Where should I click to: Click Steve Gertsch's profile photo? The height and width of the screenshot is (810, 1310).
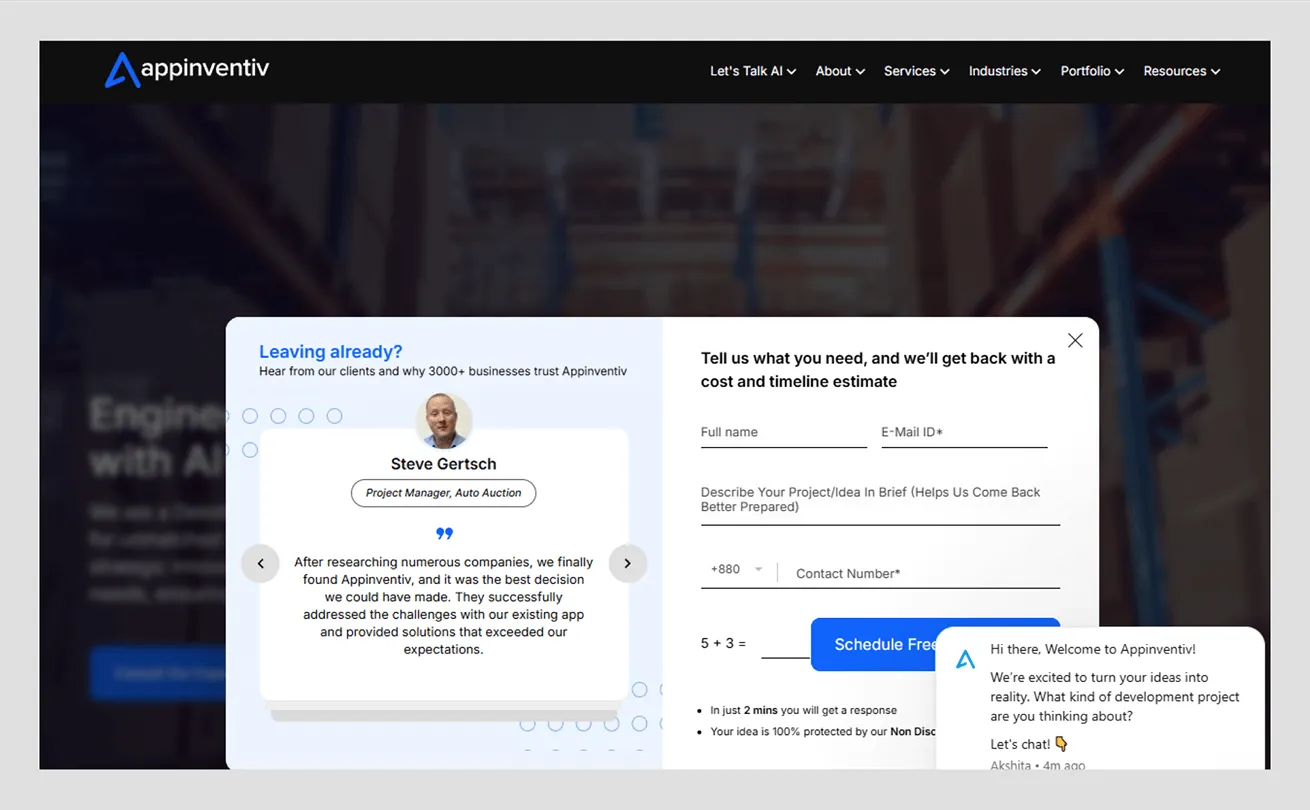(444, 420)
